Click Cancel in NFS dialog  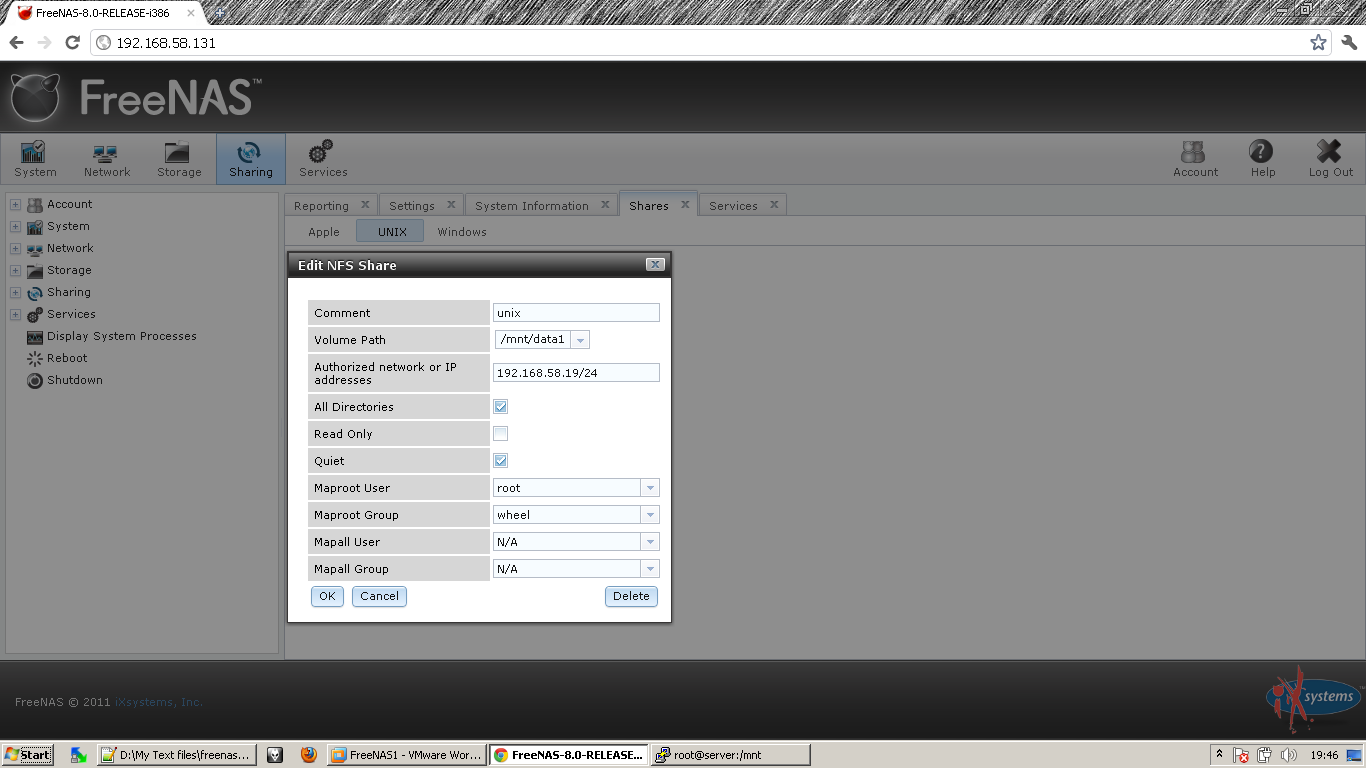379,596
